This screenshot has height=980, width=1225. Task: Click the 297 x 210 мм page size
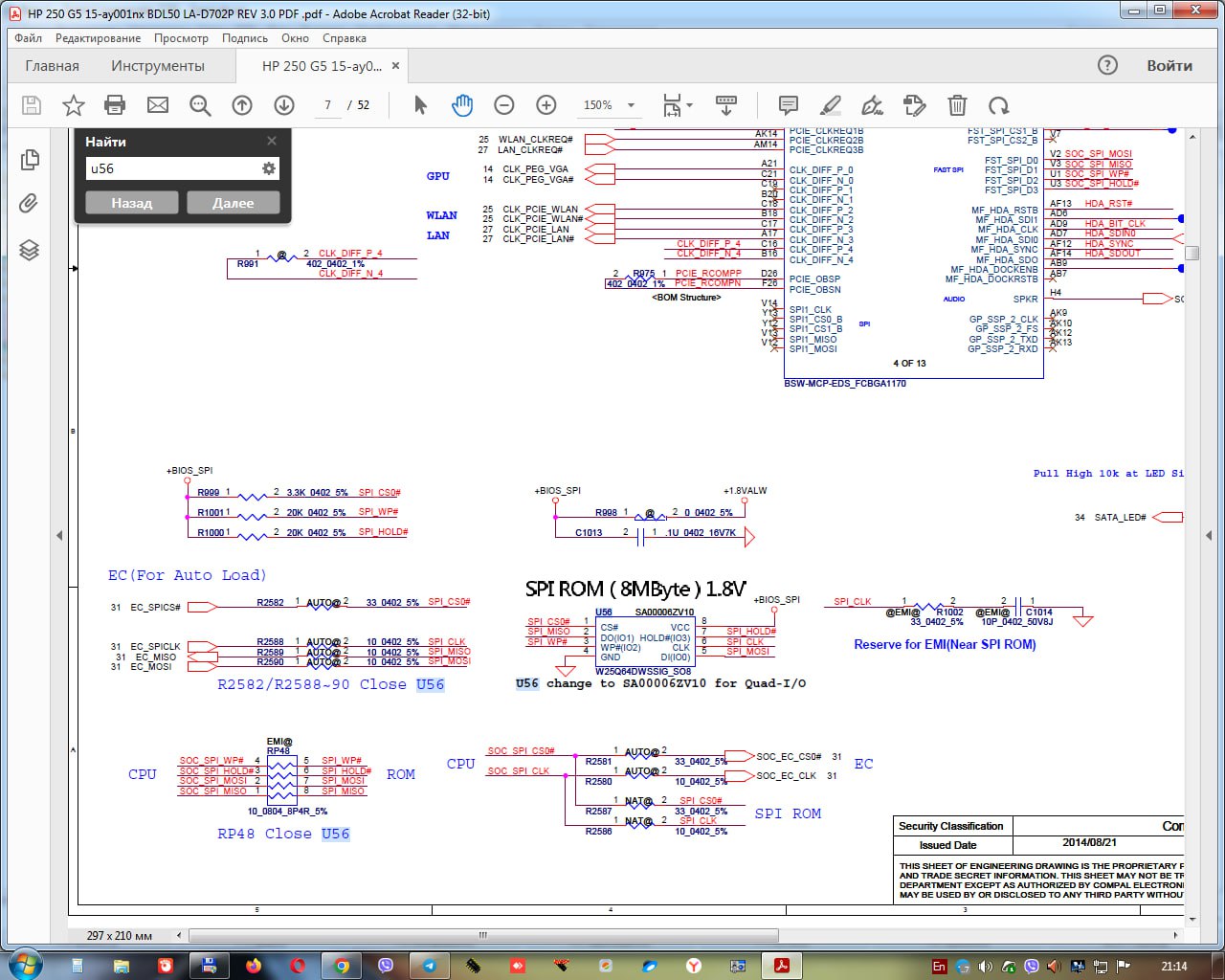tap(120, 935)
